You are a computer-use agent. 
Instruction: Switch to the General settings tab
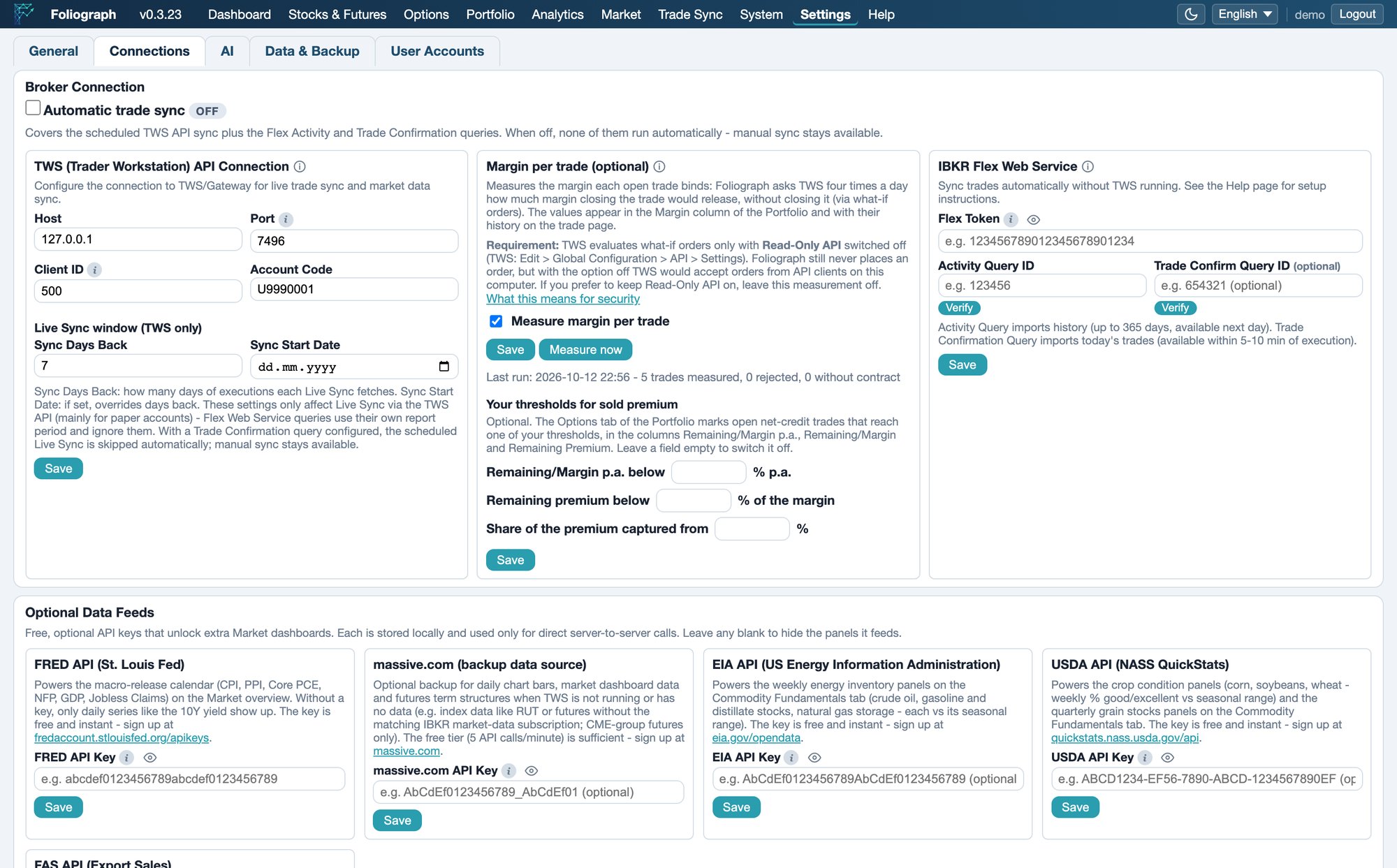[x=53, y=51]
